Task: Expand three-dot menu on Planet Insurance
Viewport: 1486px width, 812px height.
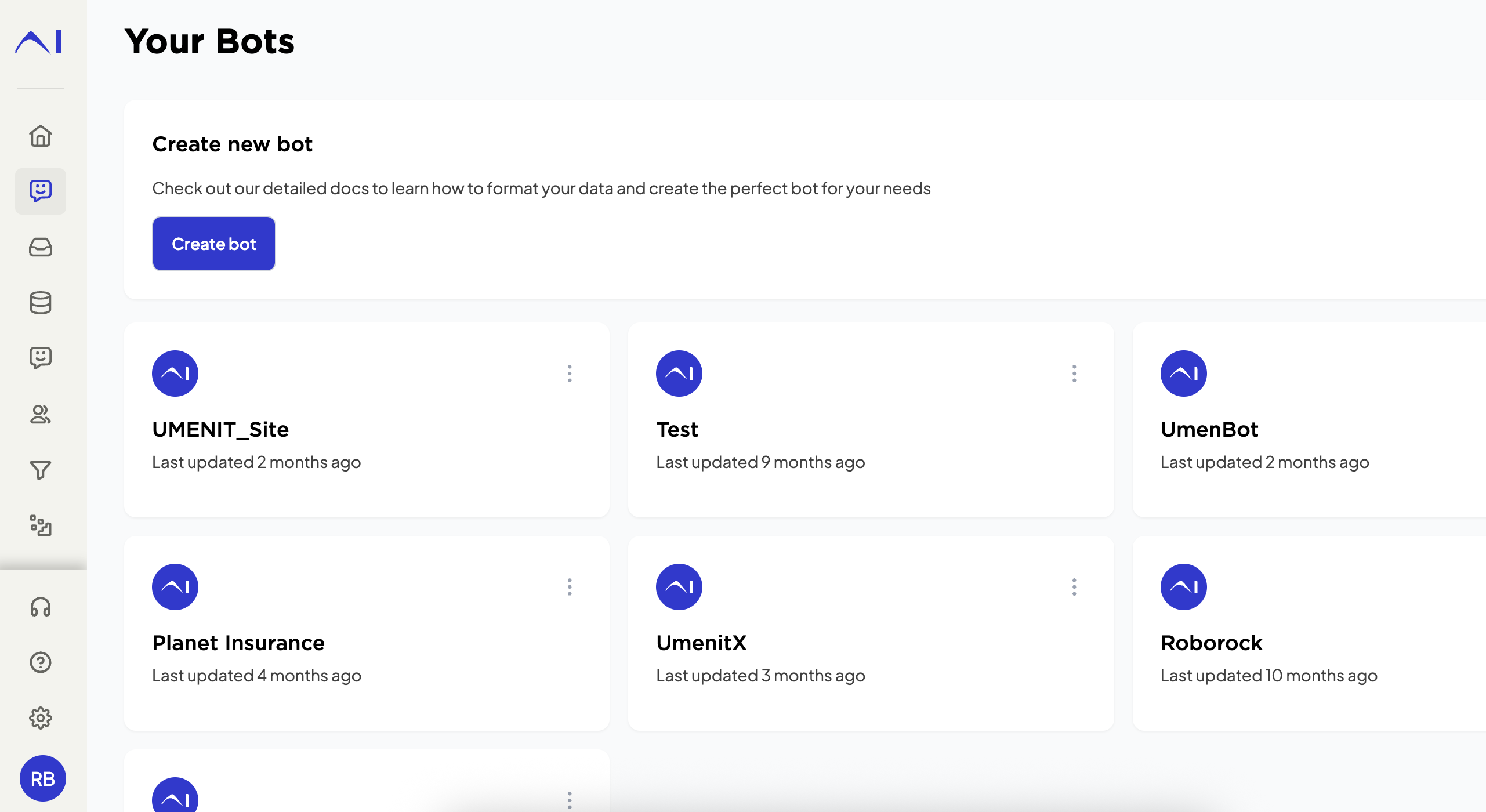Action: click(570, 587)
